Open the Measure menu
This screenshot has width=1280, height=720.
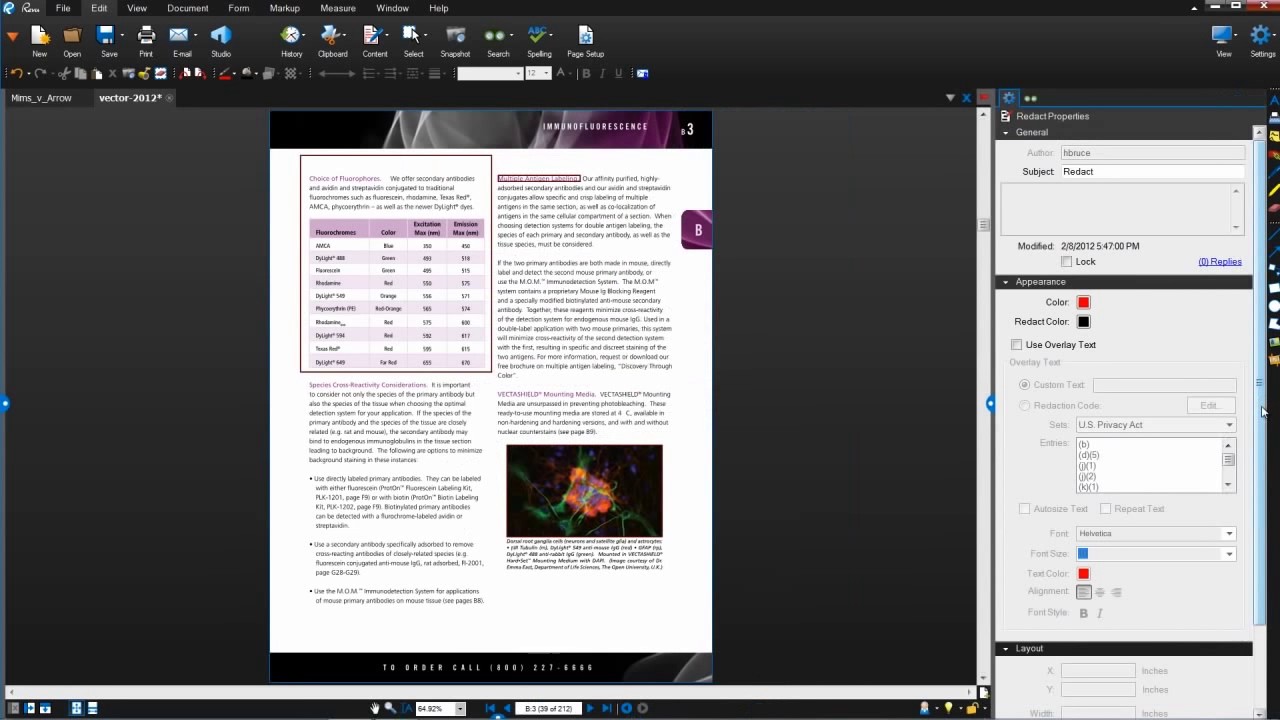(338, 8)
